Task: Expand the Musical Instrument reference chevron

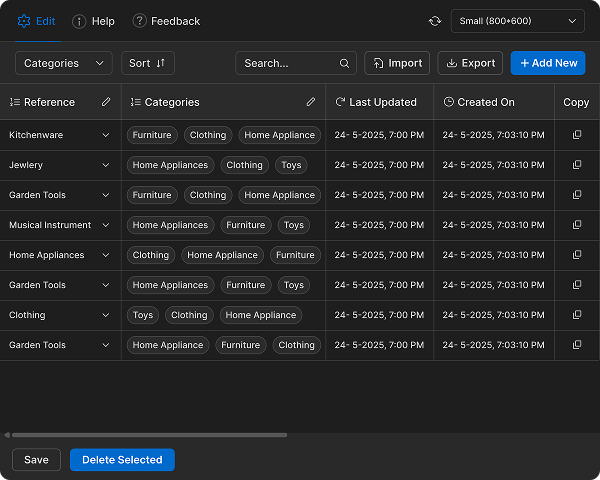Action: coord(106,225)
